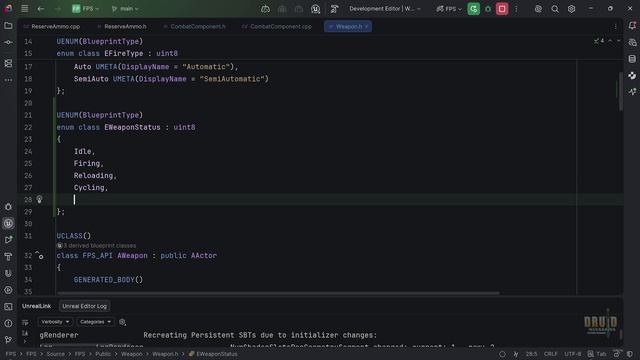Click the Weapon.h breadcrumb
Image resolution: width=640 pixels, height=360 pixels.
(165, 354)
